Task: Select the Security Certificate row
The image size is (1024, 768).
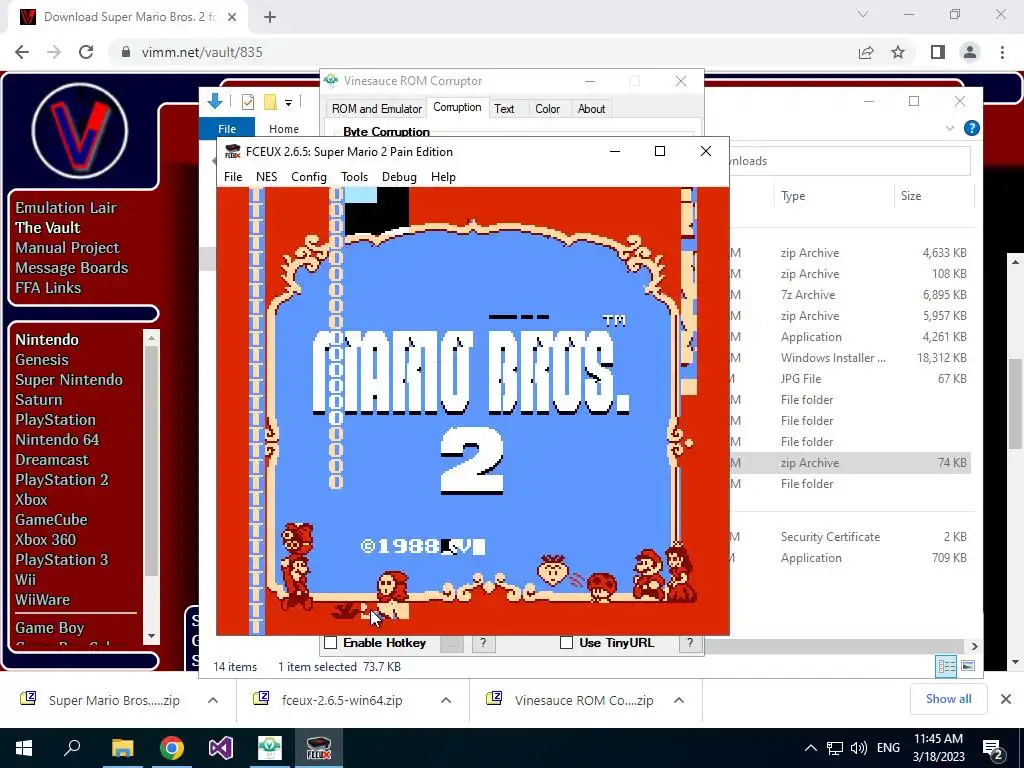Action: pyautogui.click(x=849, y=537)
